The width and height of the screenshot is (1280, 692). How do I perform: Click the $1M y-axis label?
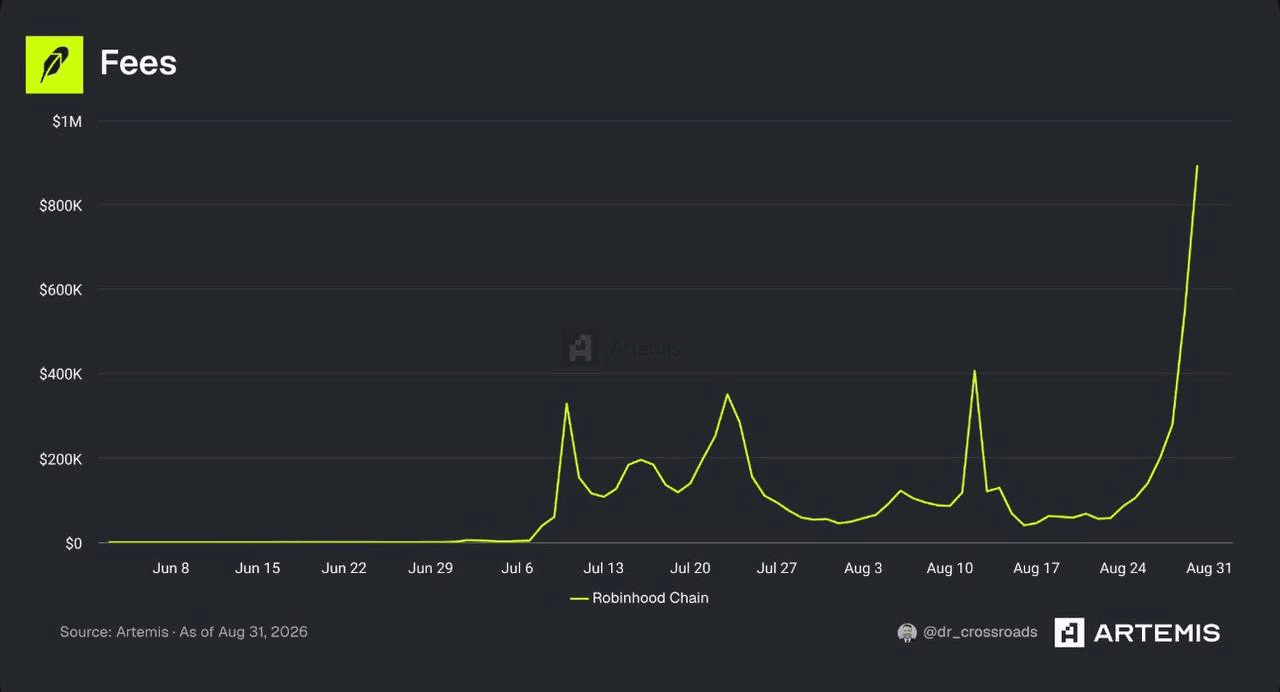pos(67,121)
